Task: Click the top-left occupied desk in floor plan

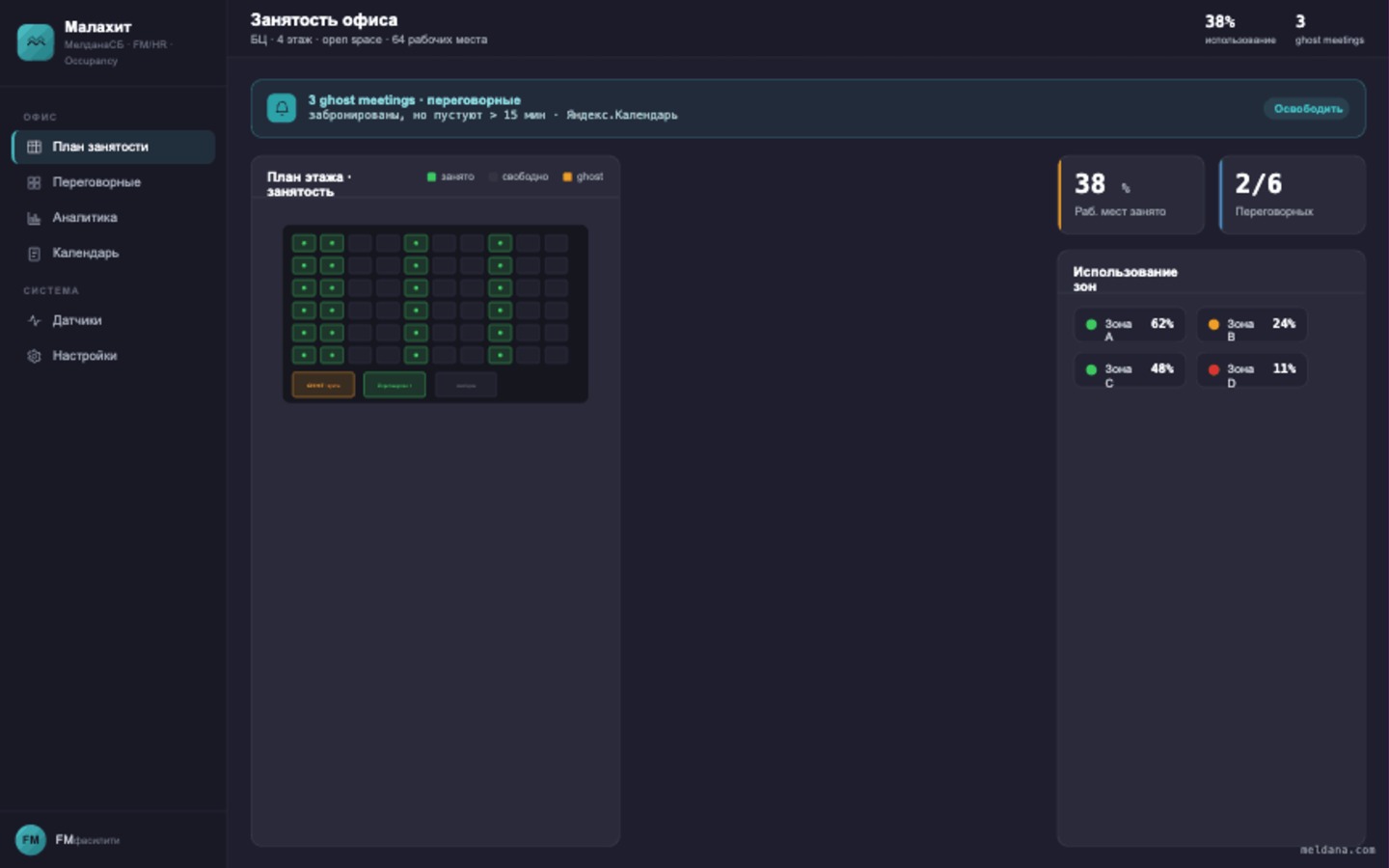Action: 304,243
